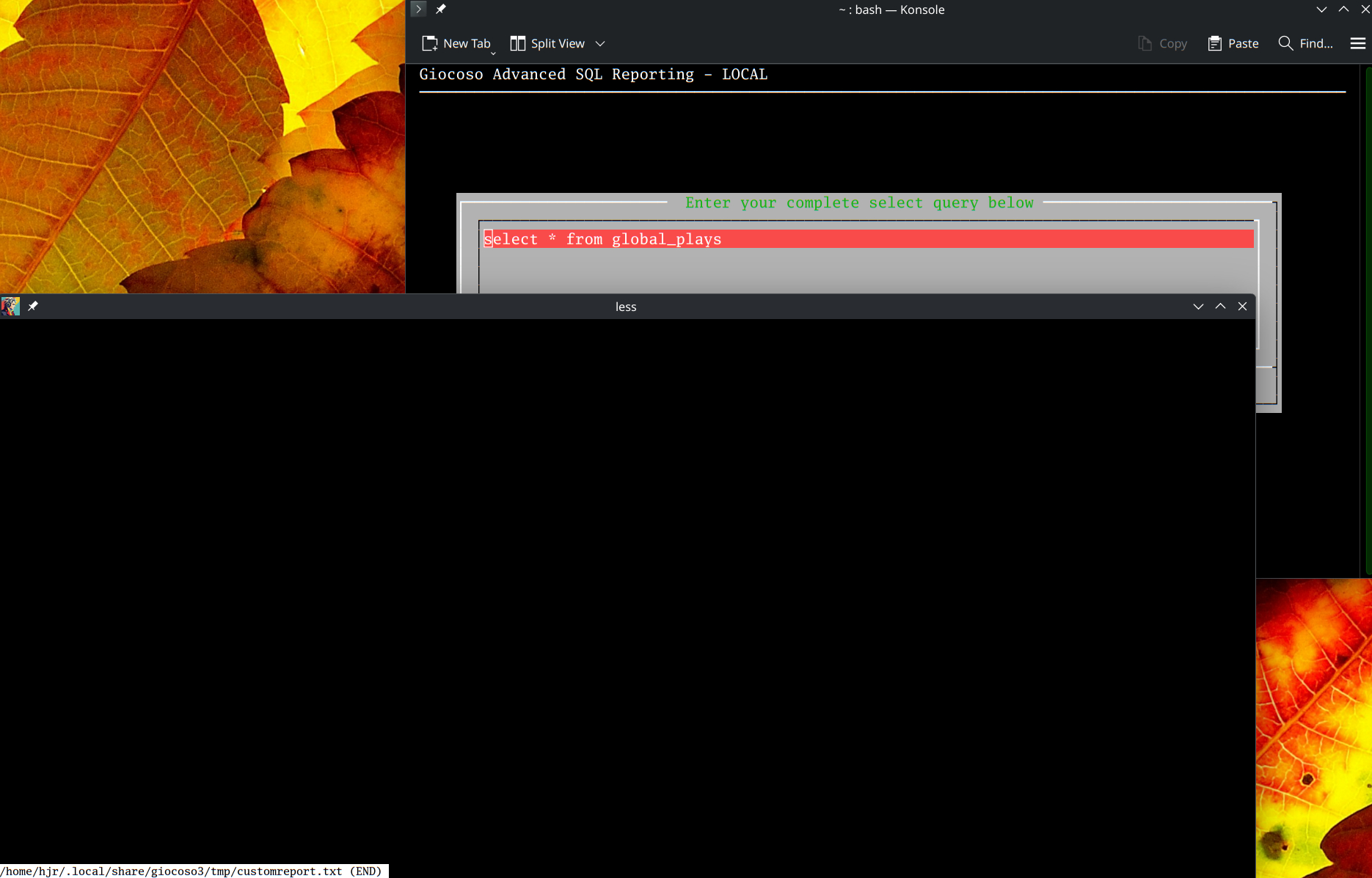Viewport: 1372px width, 878px height.
Task: Open the Split View dropdown chevron
Action: point(600,43)
